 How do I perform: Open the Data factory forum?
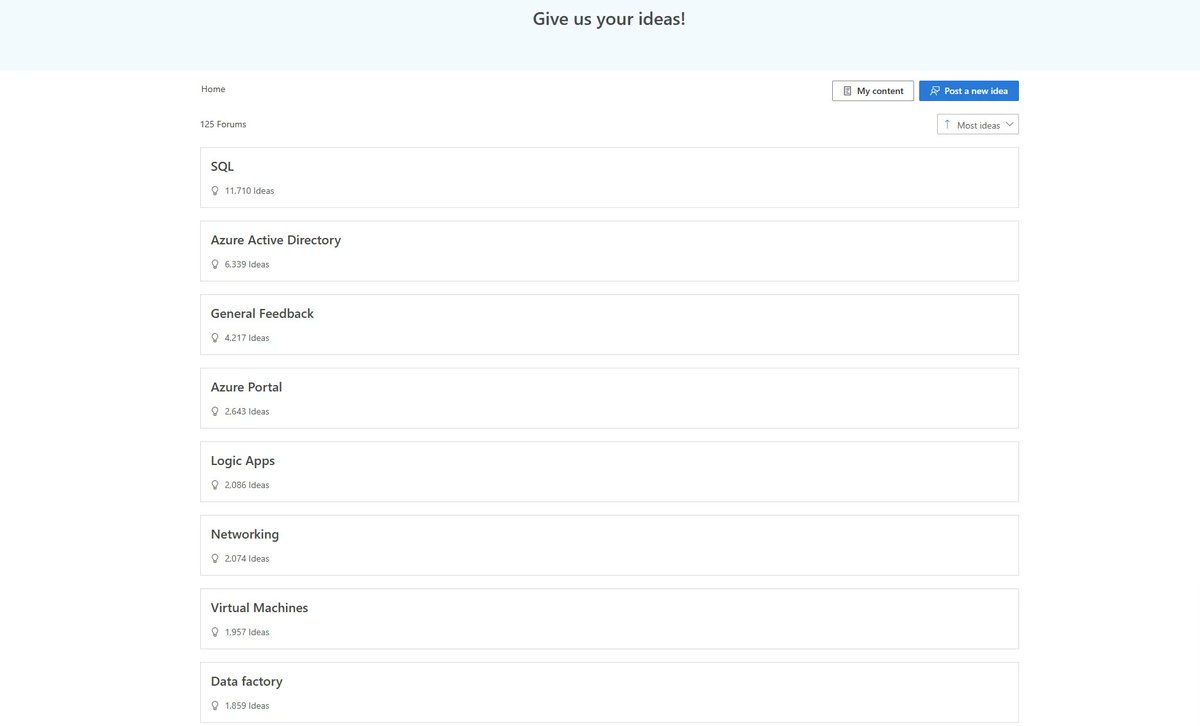click(609, 692)
